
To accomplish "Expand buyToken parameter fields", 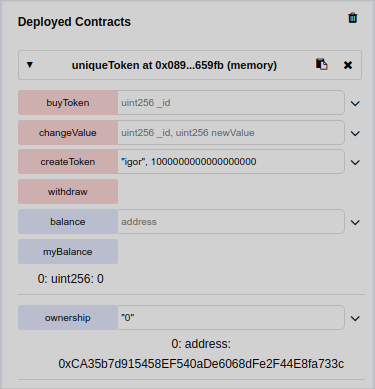I will (355, 103).
